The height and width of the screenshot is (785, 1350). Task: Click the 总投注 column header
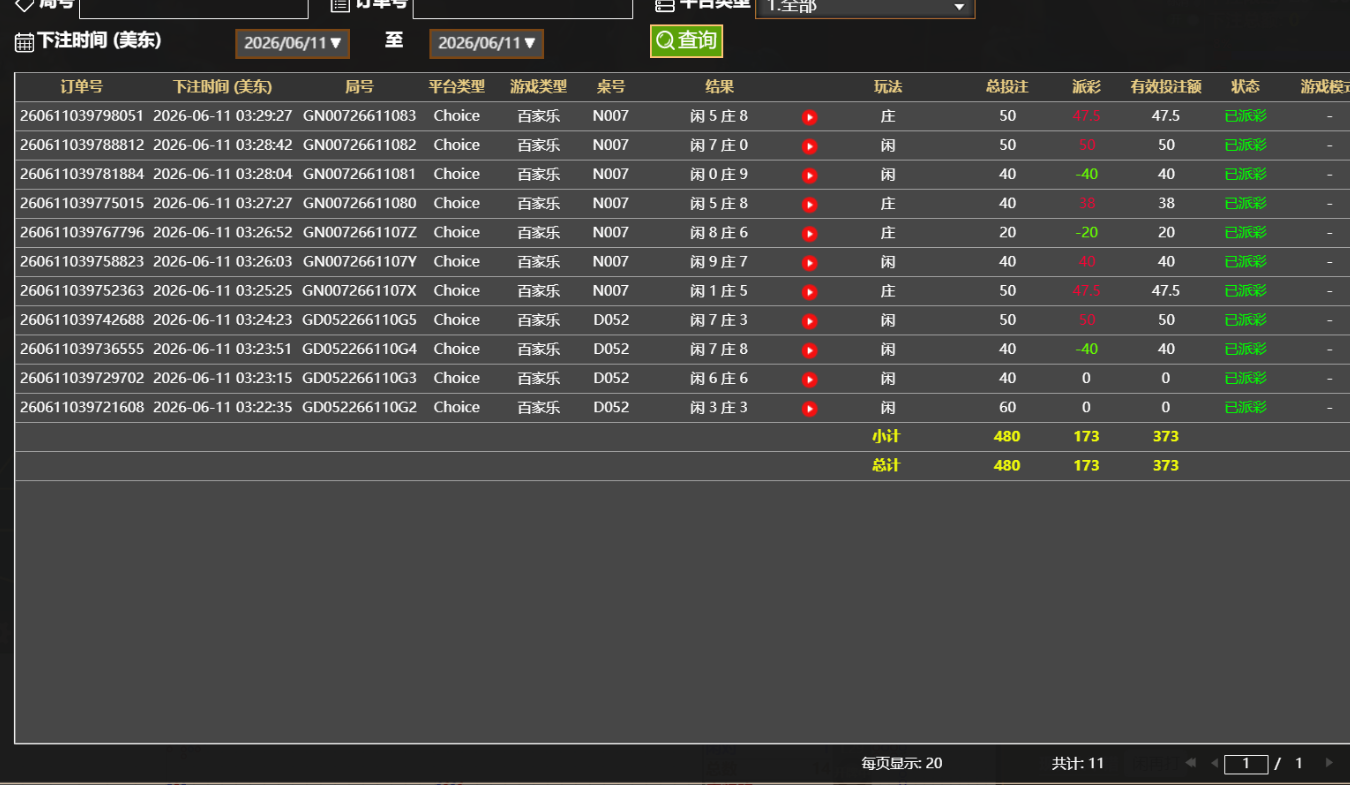[1007, 87]
